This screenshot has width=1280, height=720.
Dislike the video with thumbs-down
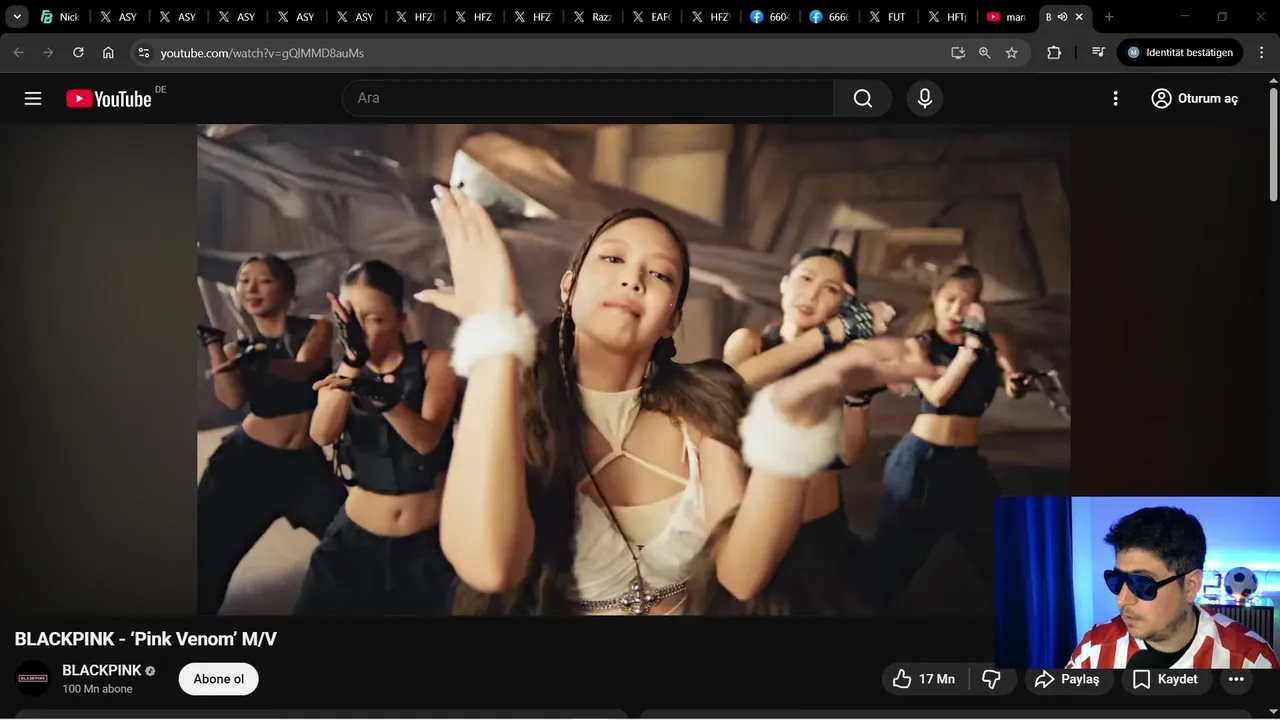992,679
